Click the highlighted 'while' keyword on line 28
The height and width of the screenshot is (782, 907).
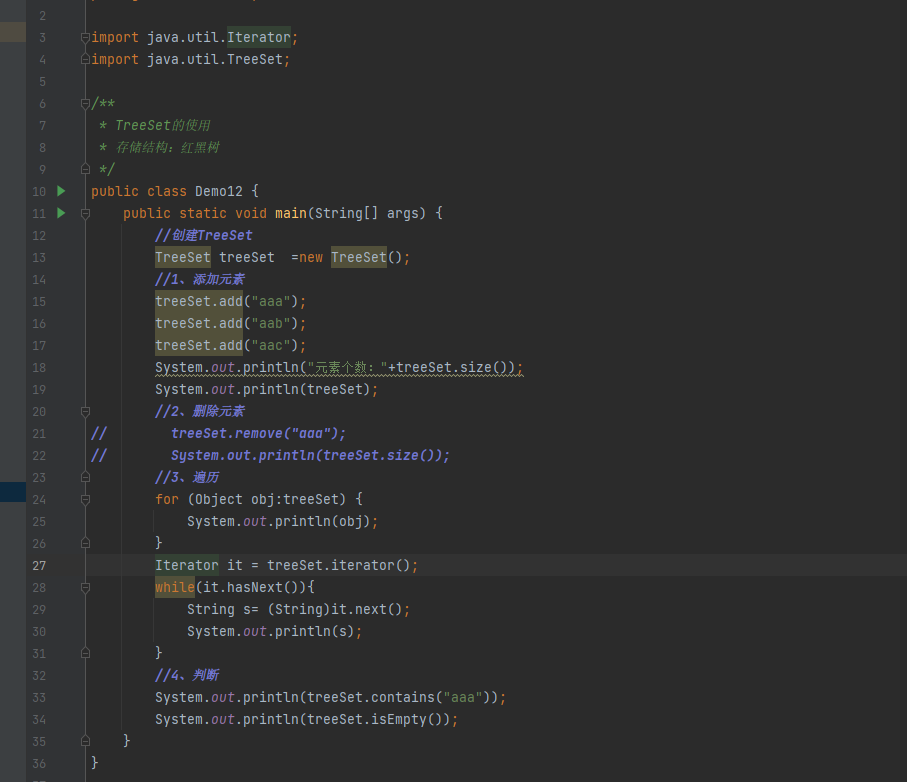tap(175, 587)
